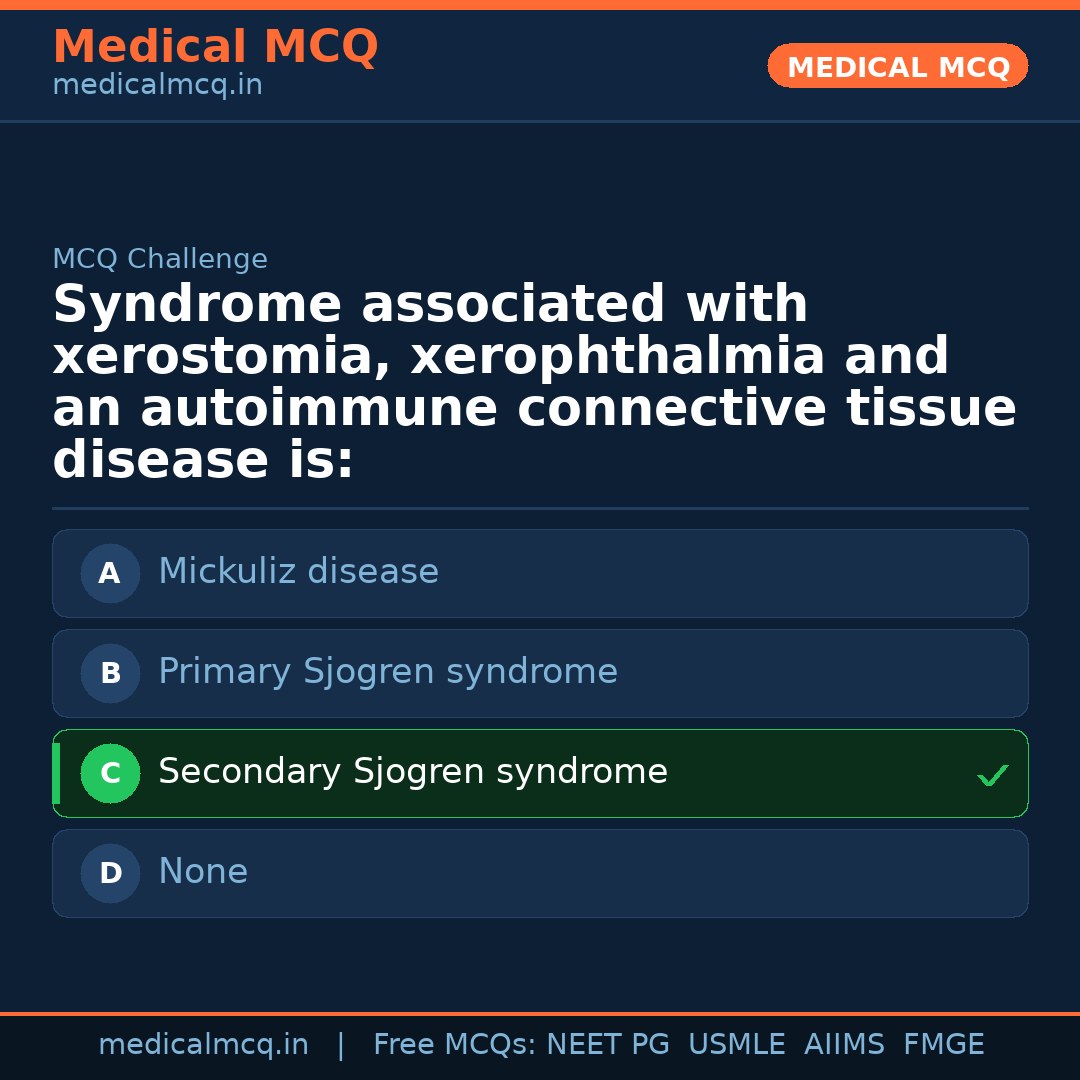Click the letter B circle badge
The image size is (1080, 1080).
tap(110, 673)
